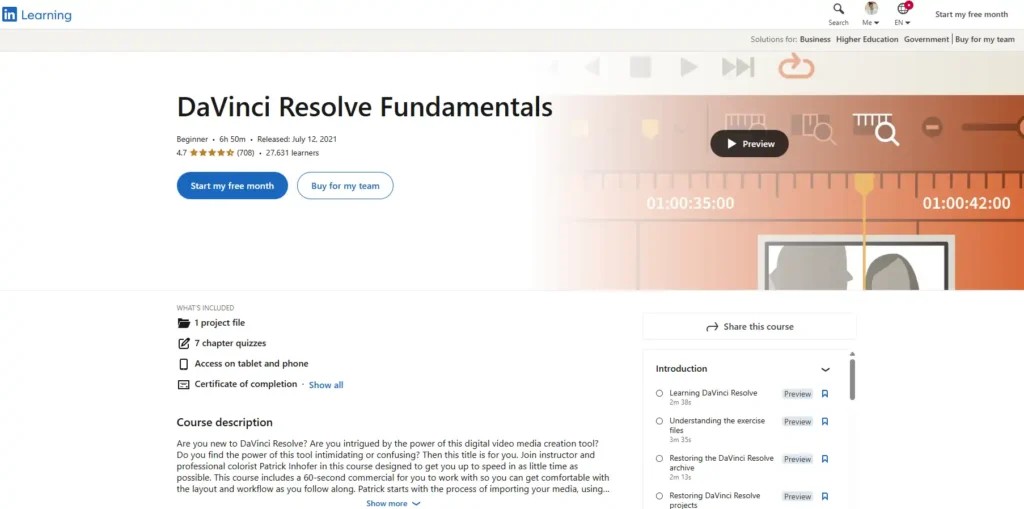The width and height of the screenshot is (1024, 509).
Task: Click the notification badge on the globe
Action: coord(908,5)
